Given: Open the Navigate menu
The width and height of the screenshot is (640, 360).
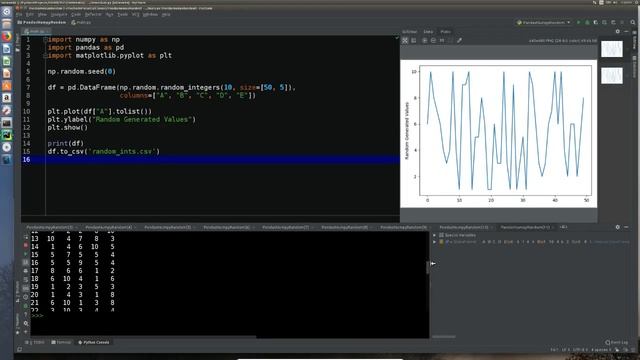Looking at the screenshot, I should [59, 14].
